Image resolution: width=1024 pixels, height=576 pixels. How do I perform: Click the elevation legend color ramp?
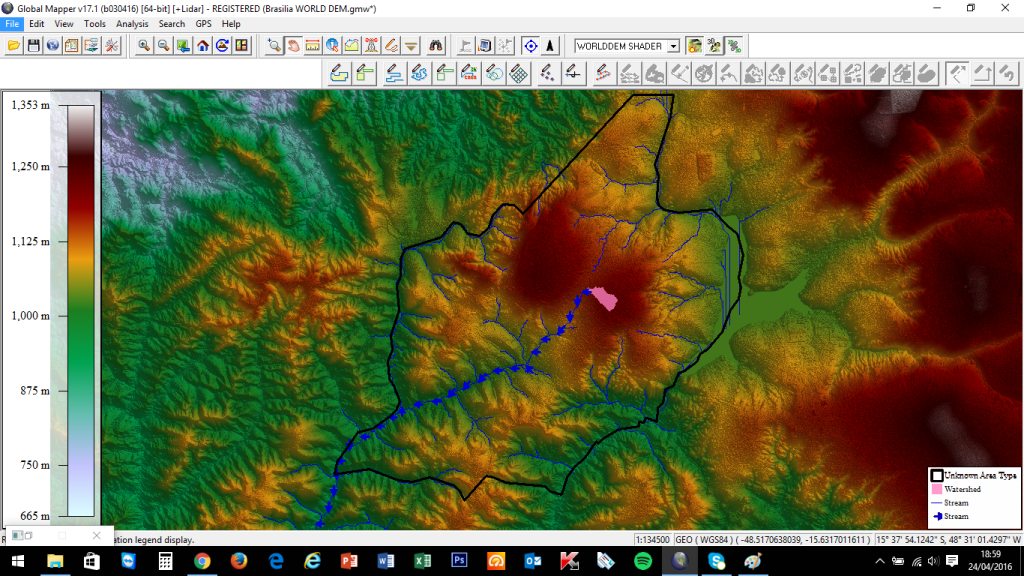[x=80, y=310]
